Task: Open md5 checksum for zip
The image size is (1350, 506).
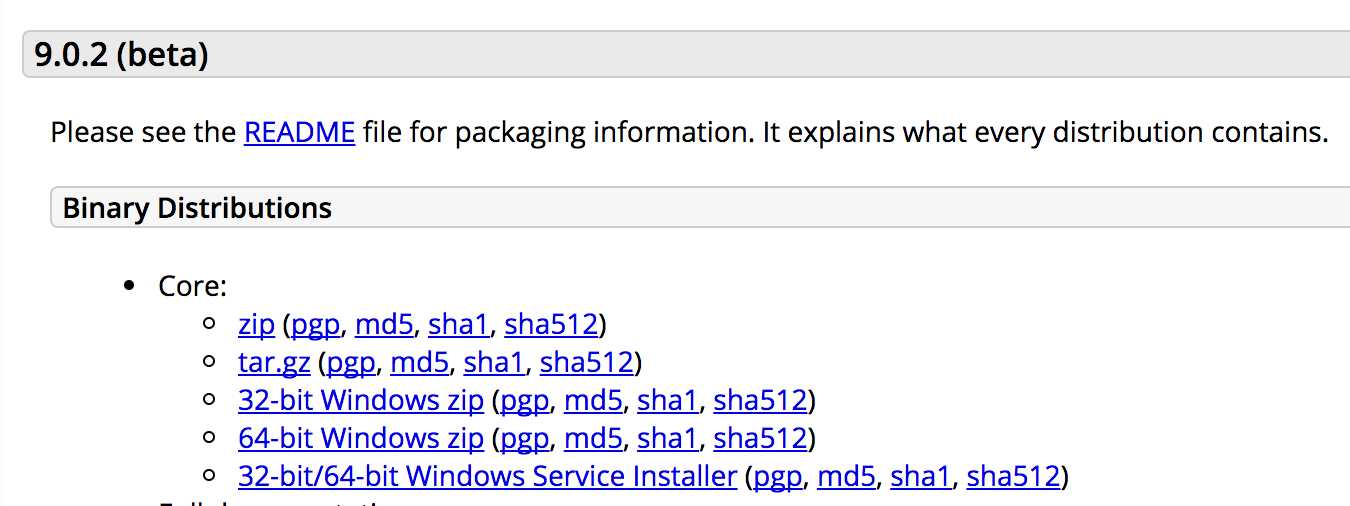Action: click(x=384, y=325)
